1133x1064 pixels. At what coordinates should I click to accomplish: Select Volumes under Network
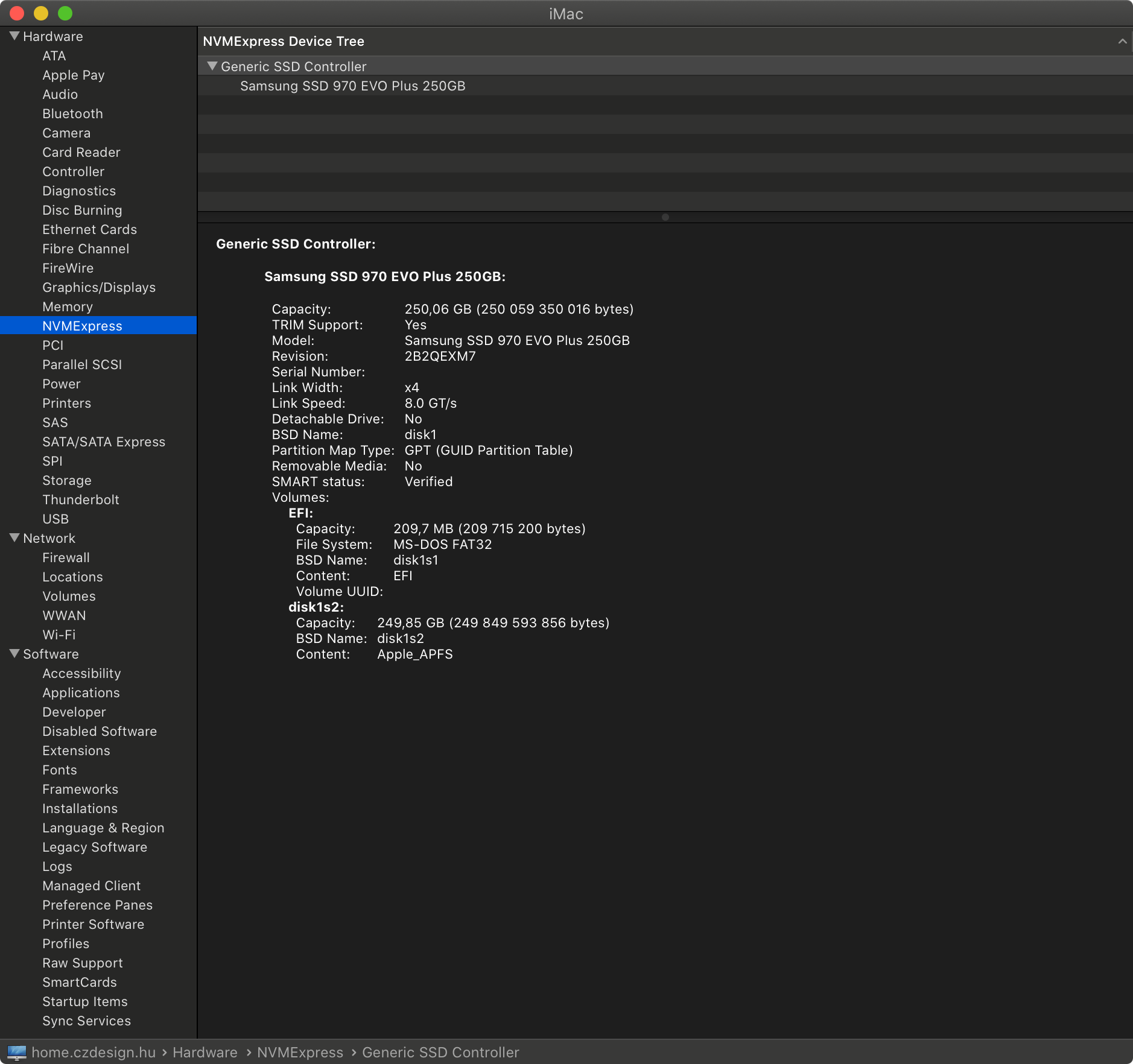click(x=69, y=596)
